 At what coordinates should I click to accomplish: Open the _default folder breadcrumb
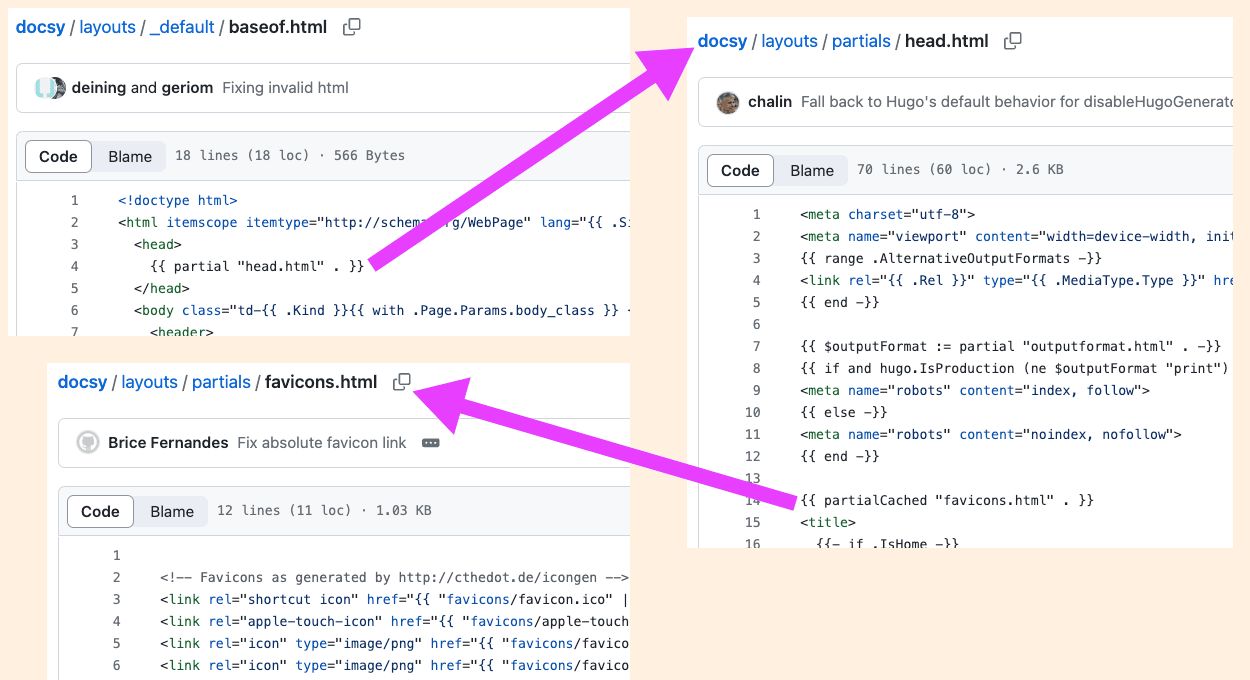[181, 27]
